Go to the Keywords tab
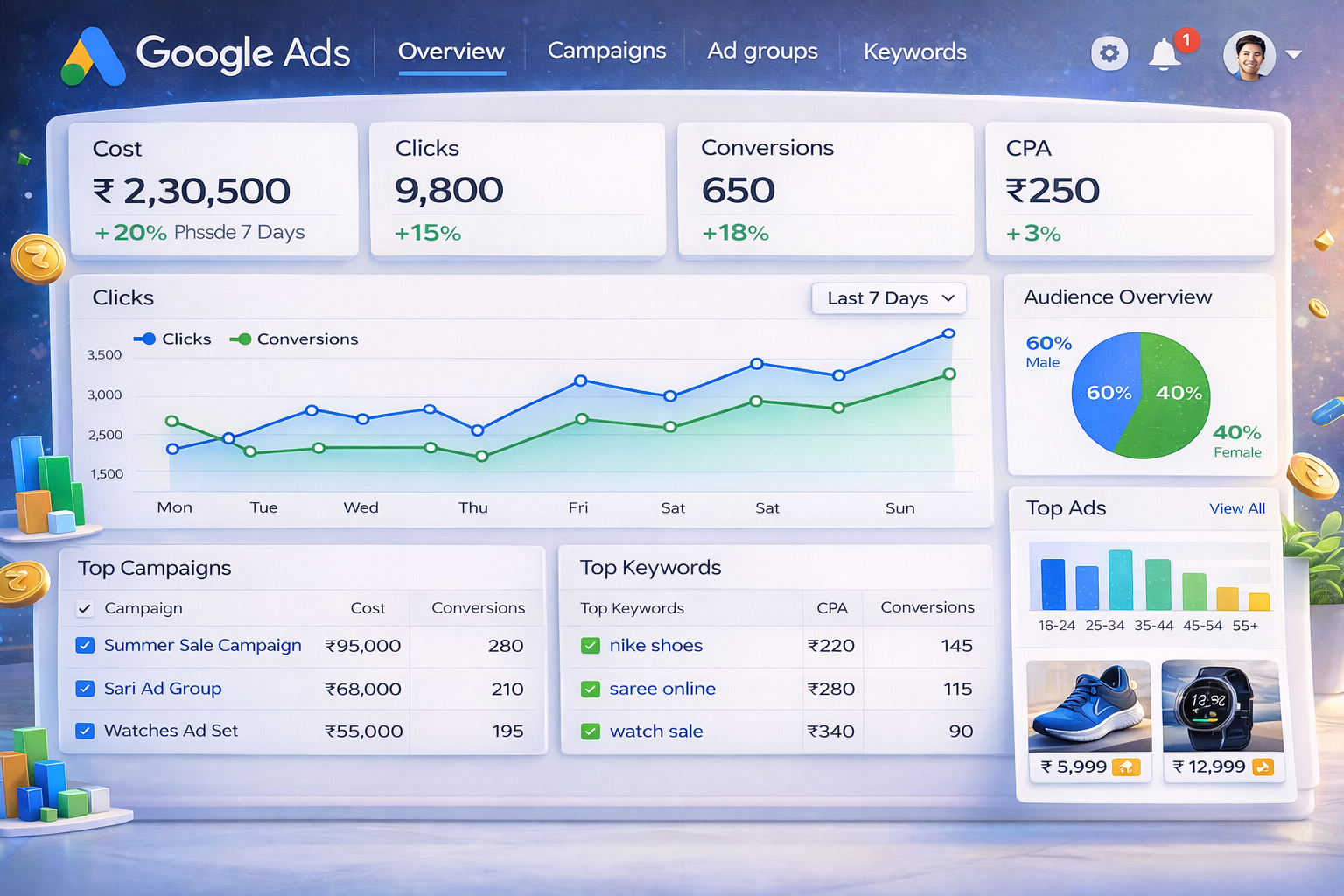This screenshot has height=896, width=1344. click(x=914, y=52)
